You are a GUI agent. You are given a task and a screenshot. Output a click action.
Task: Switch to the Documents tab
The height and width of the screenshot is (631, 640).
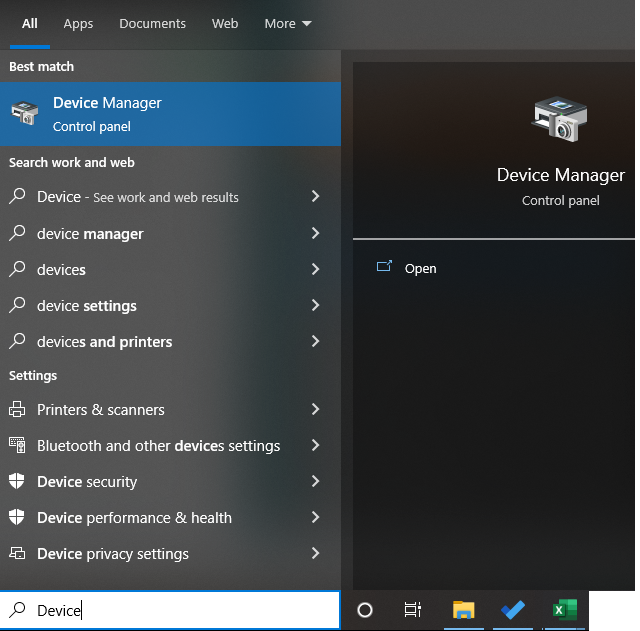tap(152, 24)
